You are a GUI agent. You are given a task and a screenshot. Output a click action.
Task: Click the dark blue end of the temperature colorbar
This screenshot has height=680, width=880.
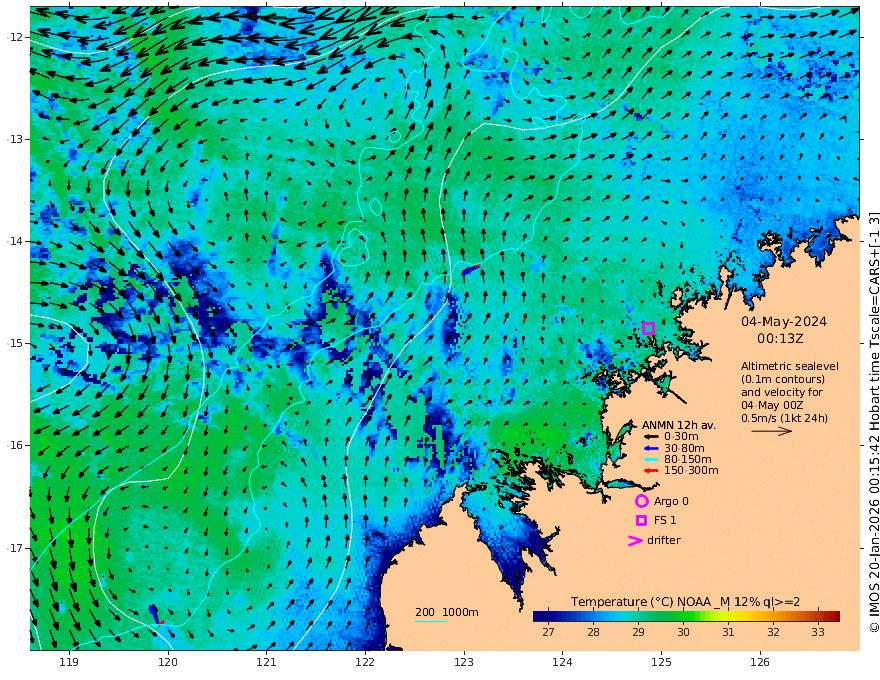pyautogui.click(x=539, y=616)
